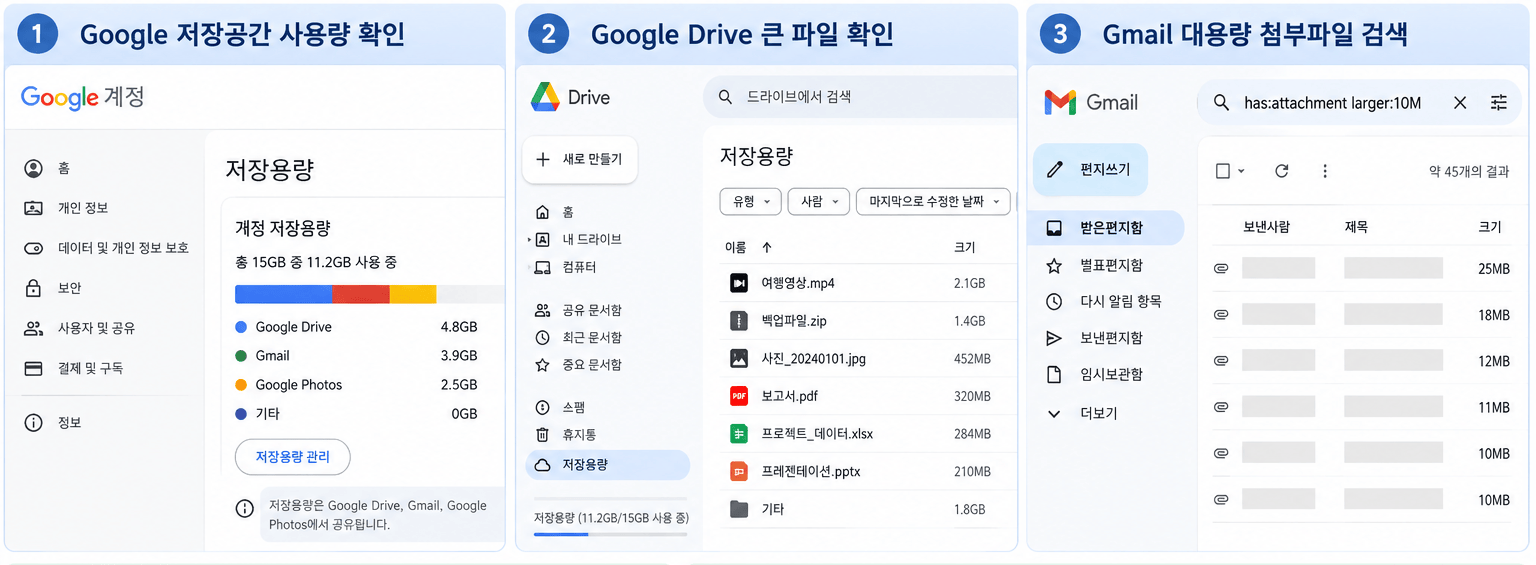Open select-all dropdown arrow in Gmail

click(1241, 172)
